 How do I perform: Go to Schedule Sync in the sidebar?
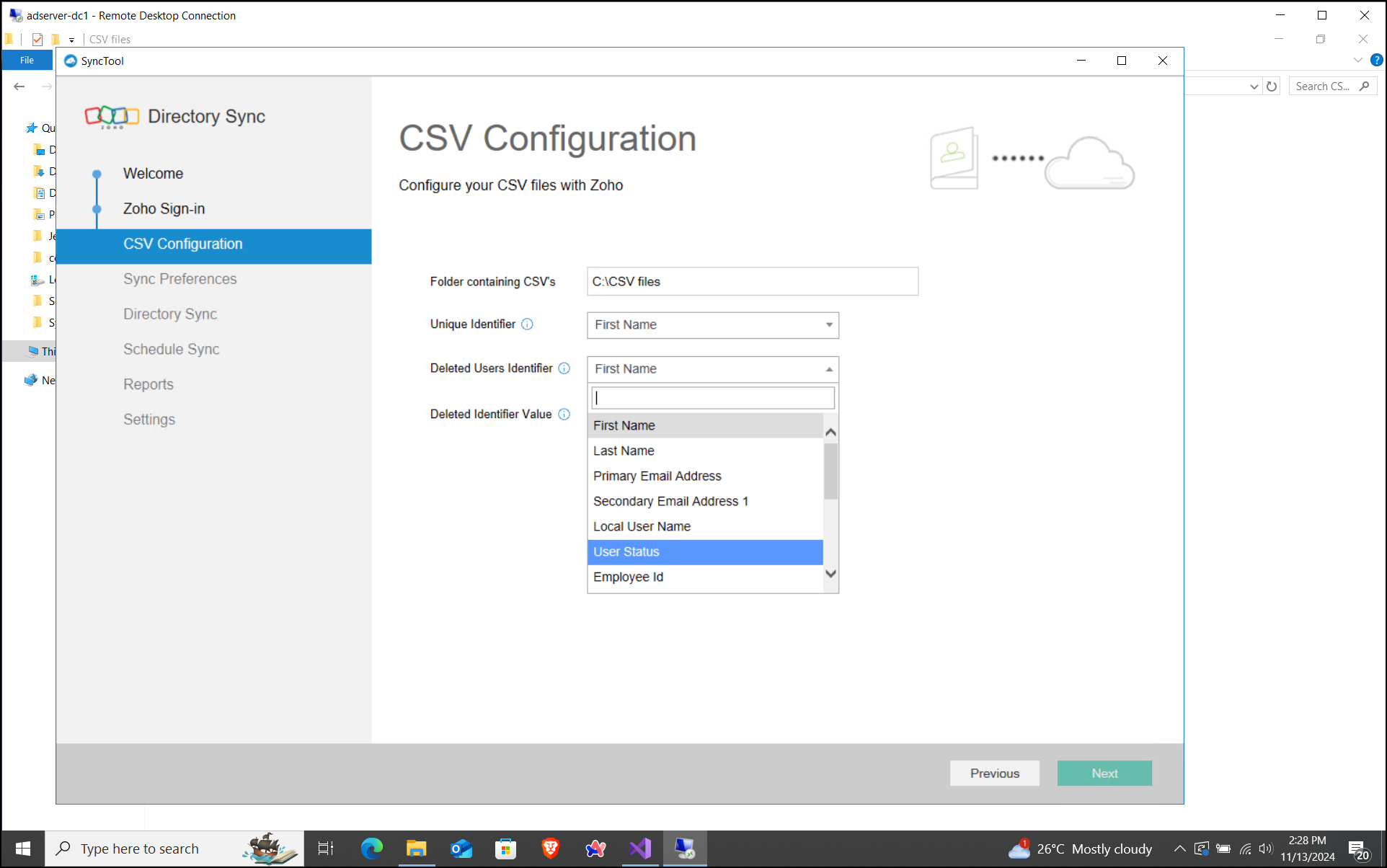(x=171, y=350)
